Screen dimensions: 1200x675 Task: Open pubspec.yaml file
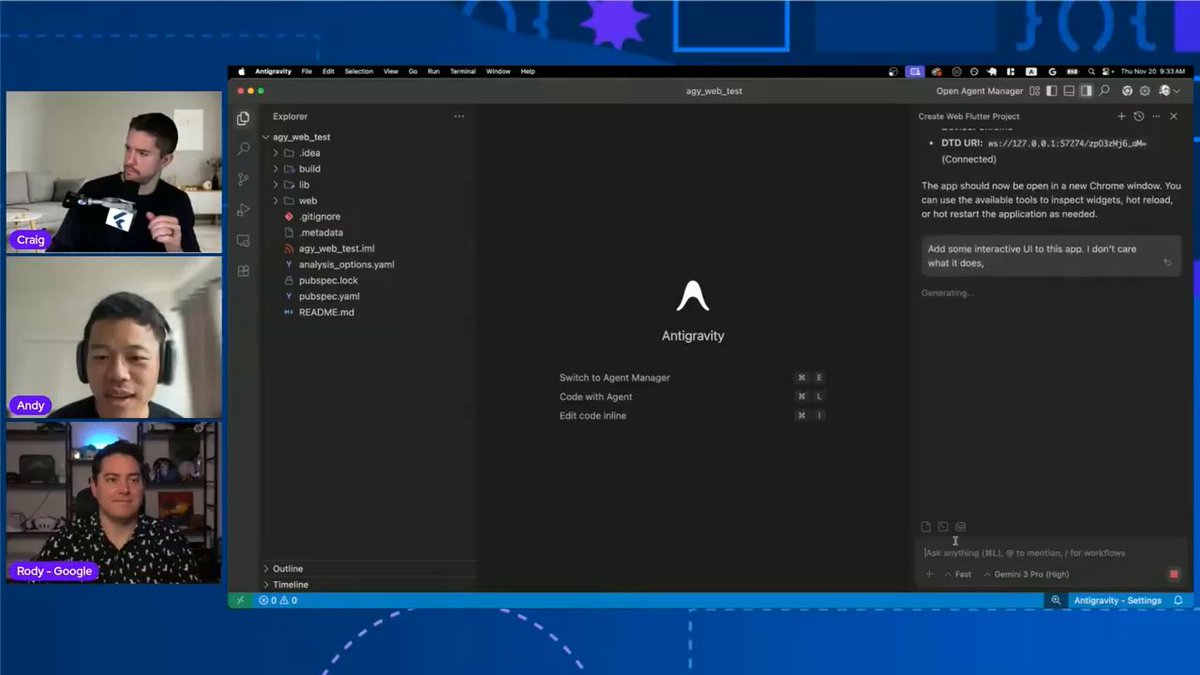pyautogui.click(x=329, y=297)
